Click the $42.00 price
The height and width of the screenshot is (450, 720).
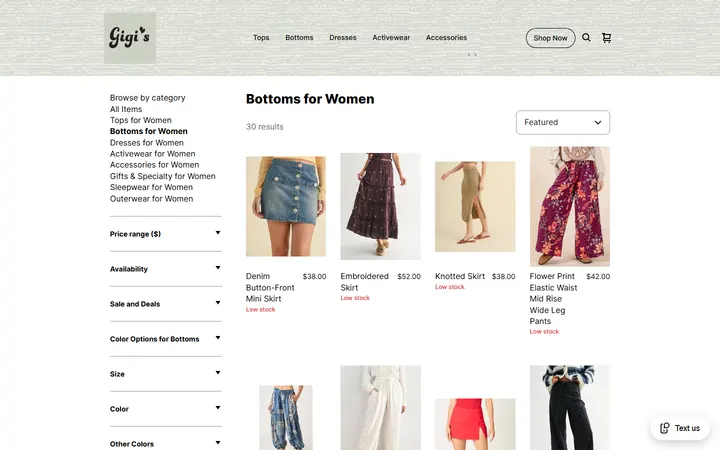point(598,276)
